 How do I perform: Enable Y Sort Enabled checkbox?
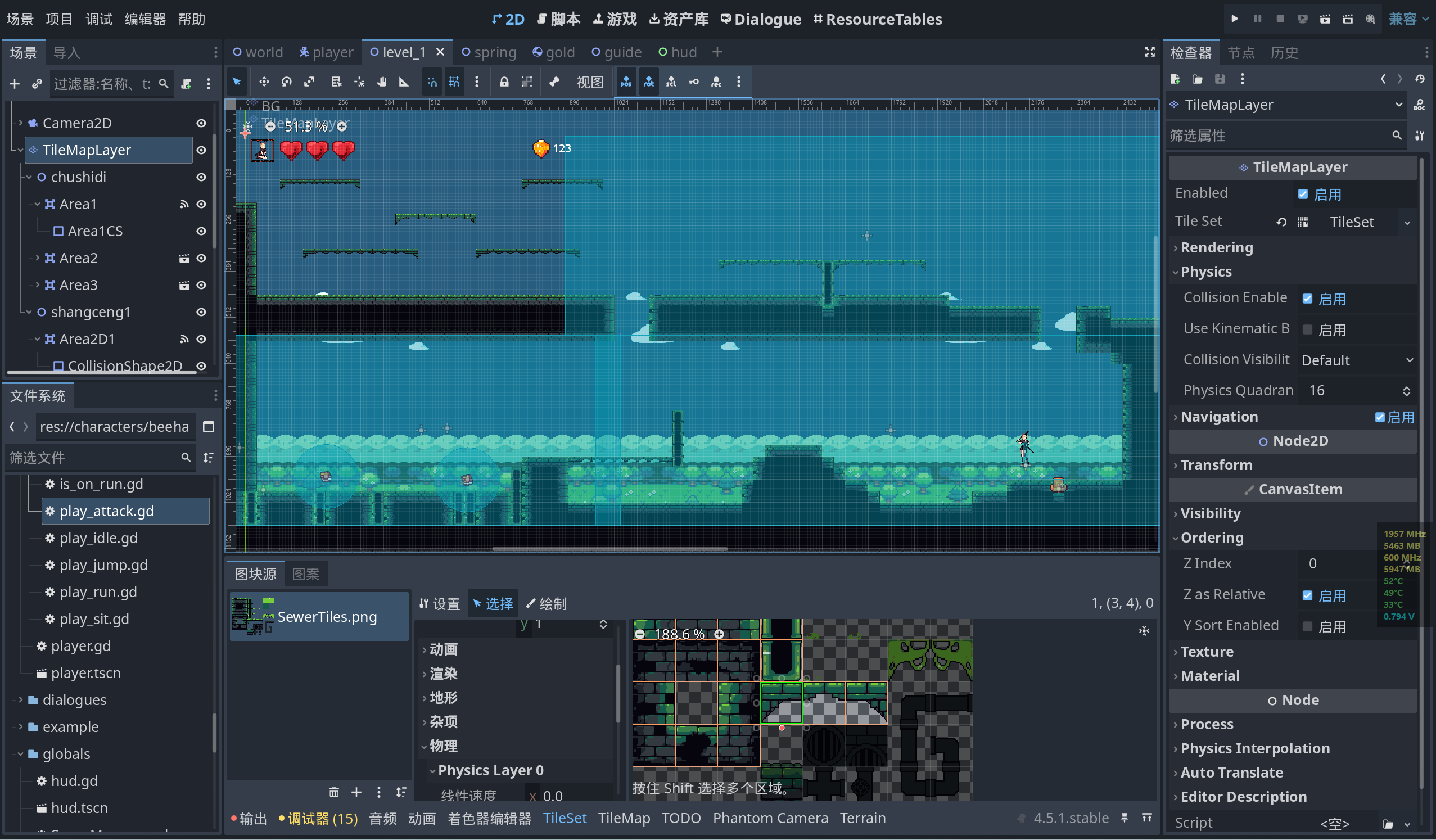[1307, 626]
